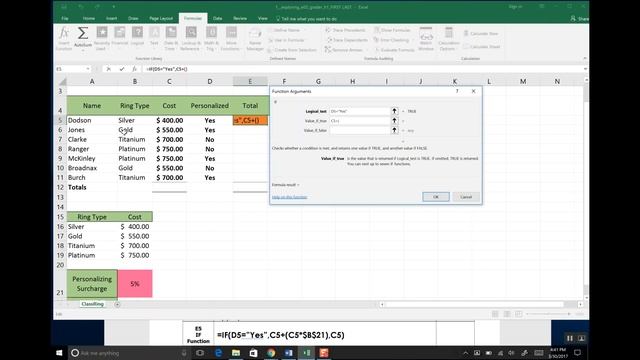The height and width of the screenshot is (360, 640).
Task: Select the Page Layout view icon in status bar
Action: pos(507,314)
